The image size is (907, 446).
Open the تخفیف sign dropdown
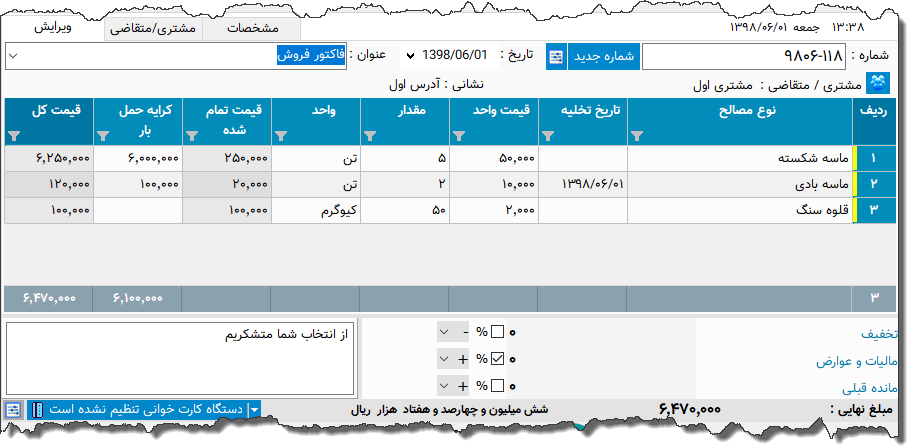[x=444, y=333]
